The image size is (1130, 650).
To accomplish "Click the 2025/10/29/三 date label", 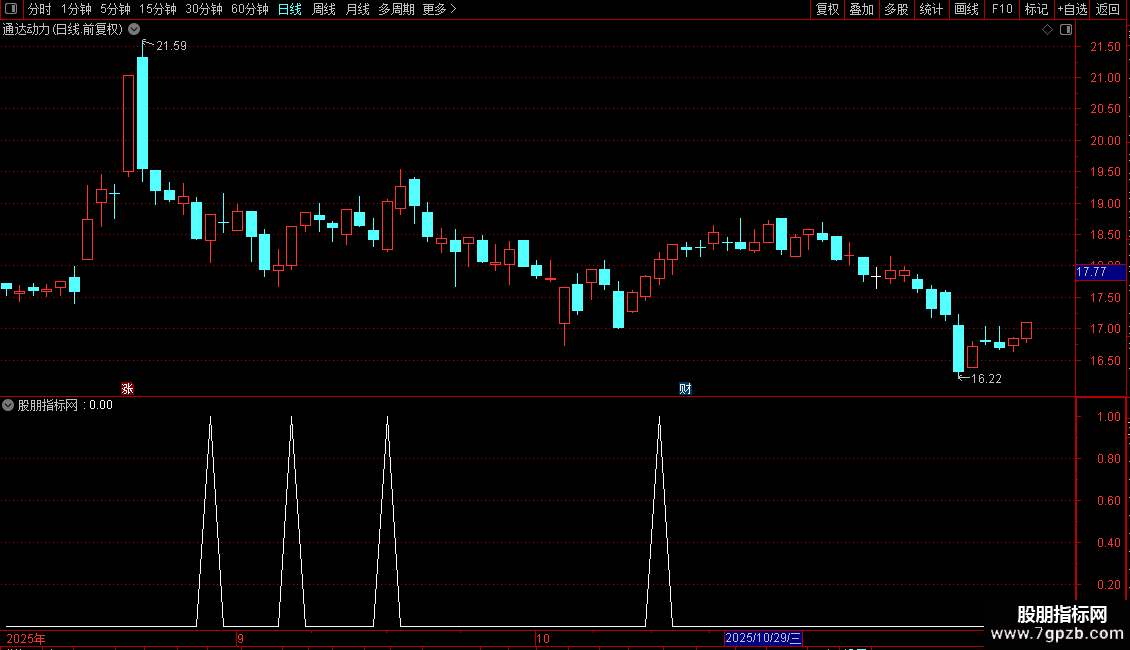I will (763, 638).
